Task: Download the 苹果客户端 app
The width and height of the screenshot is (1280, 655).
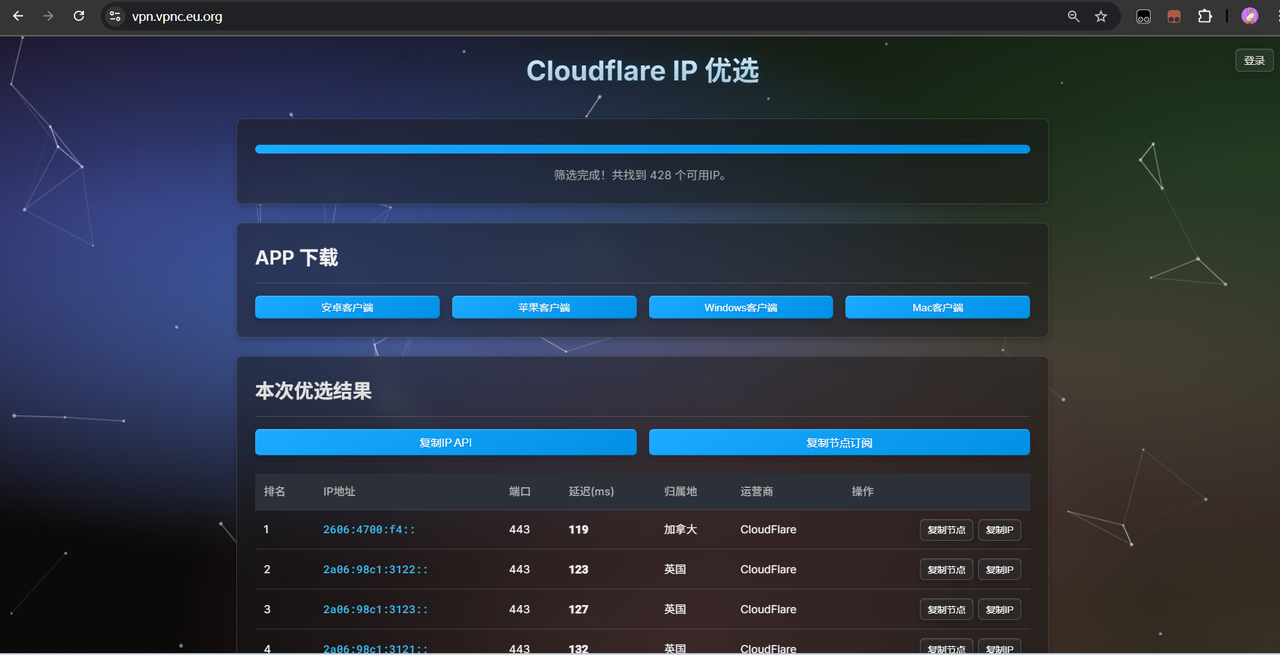Action: coord(544,307)
